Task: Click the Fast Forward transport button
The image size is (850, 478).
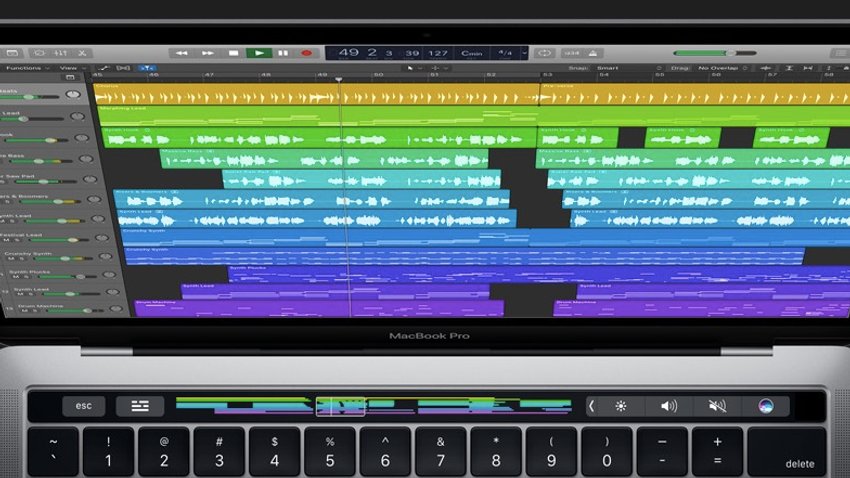Action: coord(207,53)
